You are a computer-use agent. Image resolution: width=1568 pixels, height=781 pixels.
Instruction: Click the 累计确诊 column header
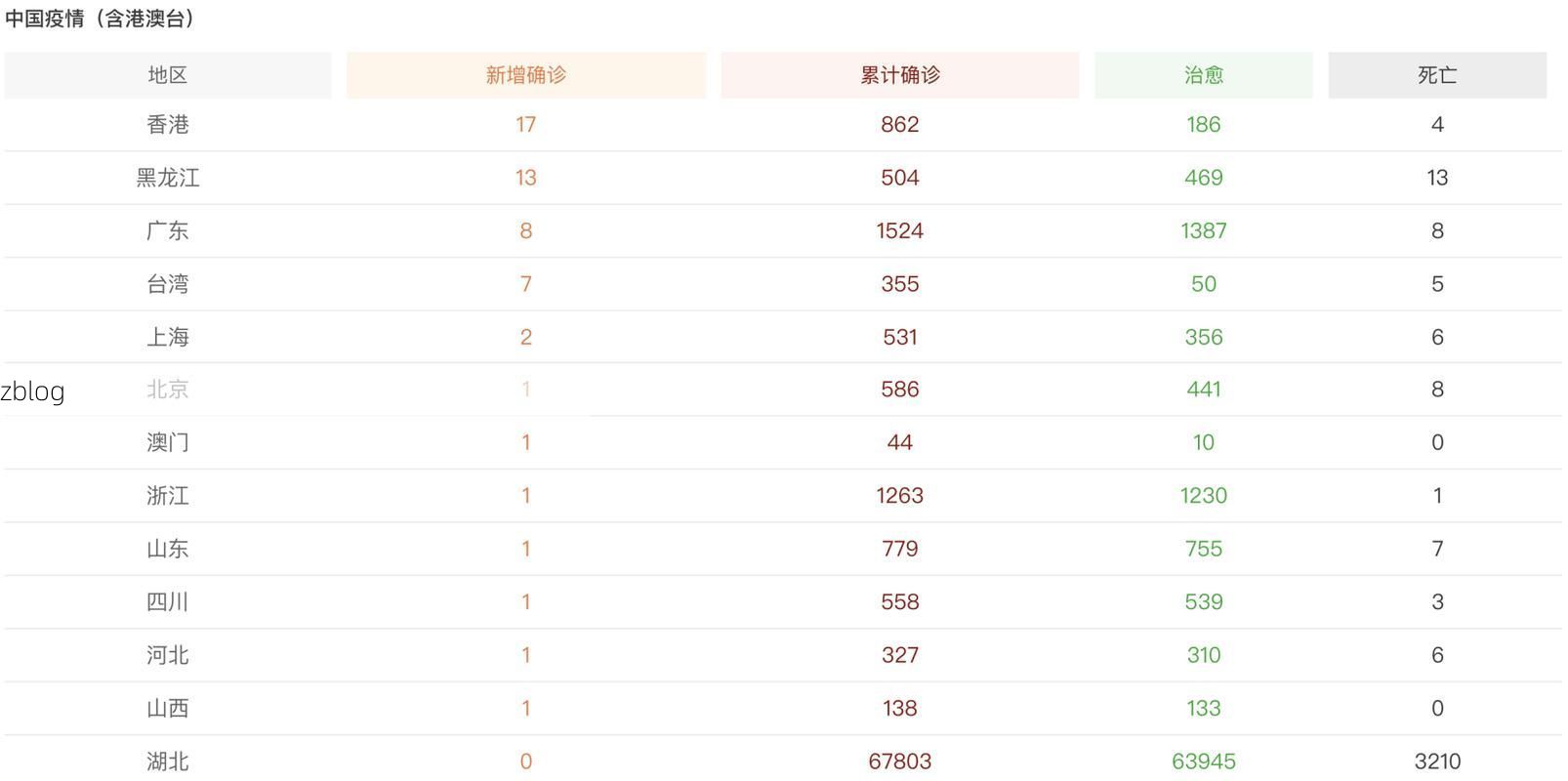899,75
